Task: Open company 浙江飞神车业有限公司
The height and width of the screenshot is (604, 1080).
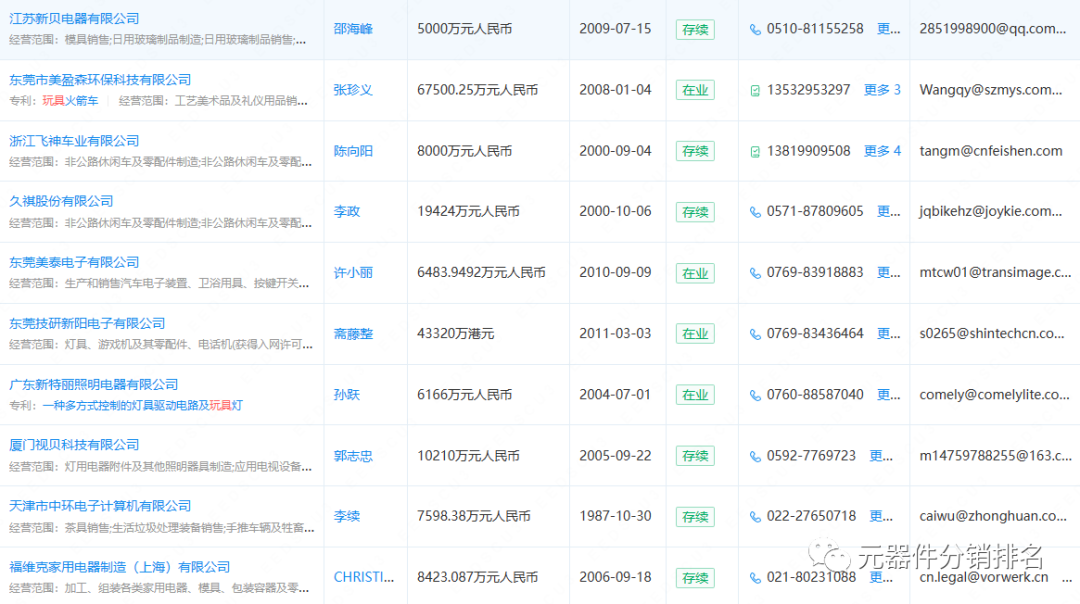Action: click(74, 140)
